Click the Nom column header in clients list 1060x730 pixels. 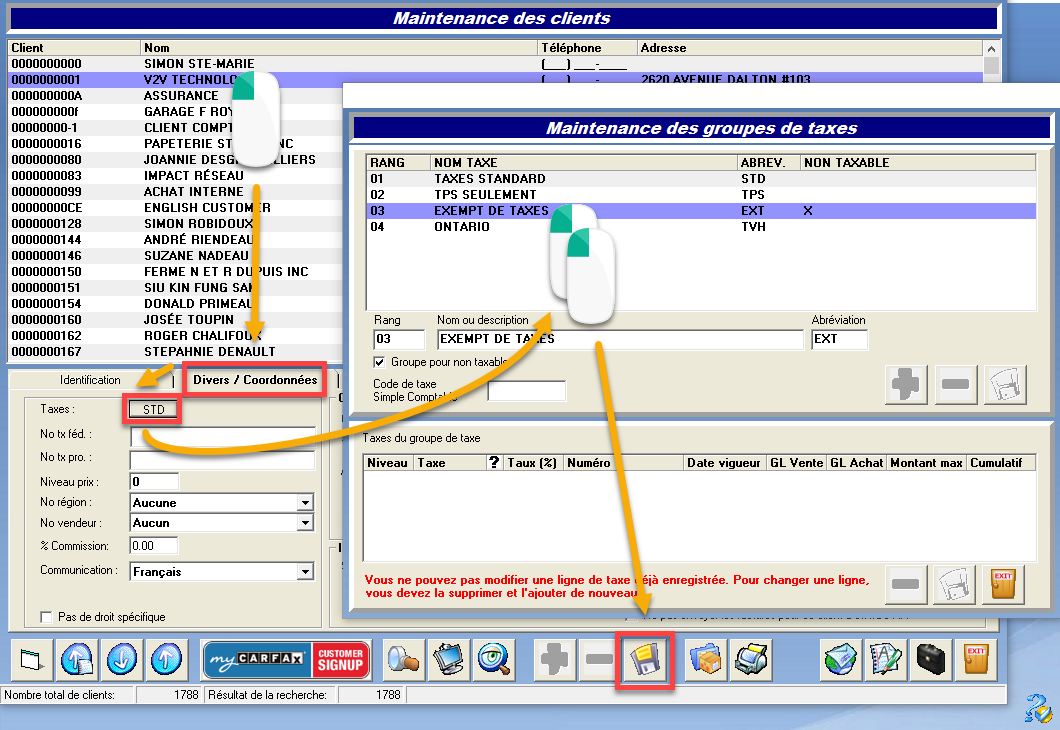[x=339, y=48]
